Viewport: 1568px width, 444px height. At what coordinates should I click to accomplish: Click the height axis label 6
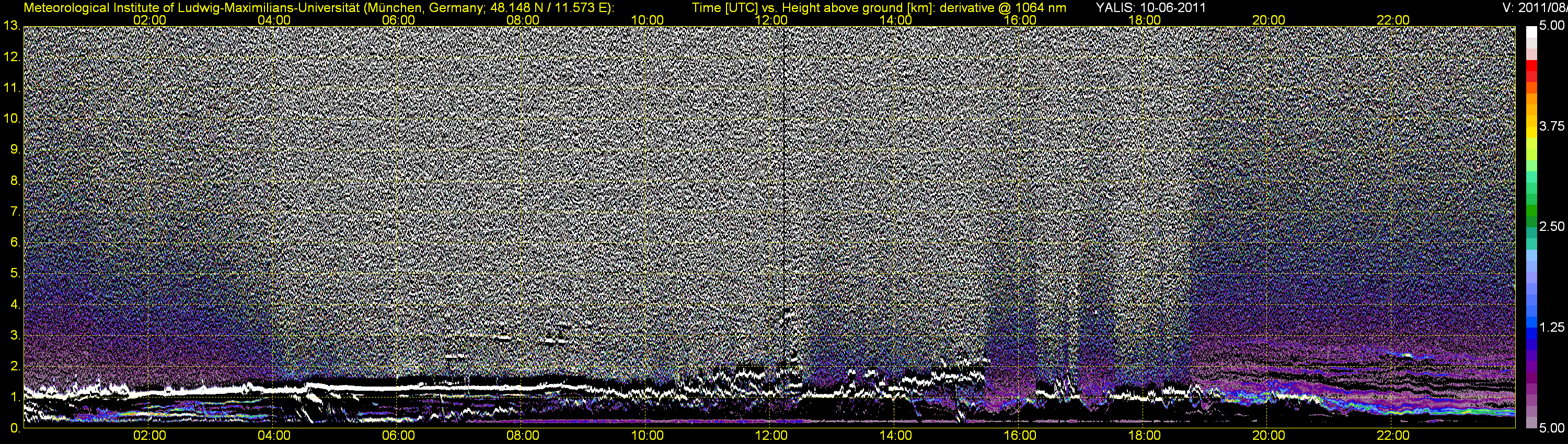click(15, 243)
